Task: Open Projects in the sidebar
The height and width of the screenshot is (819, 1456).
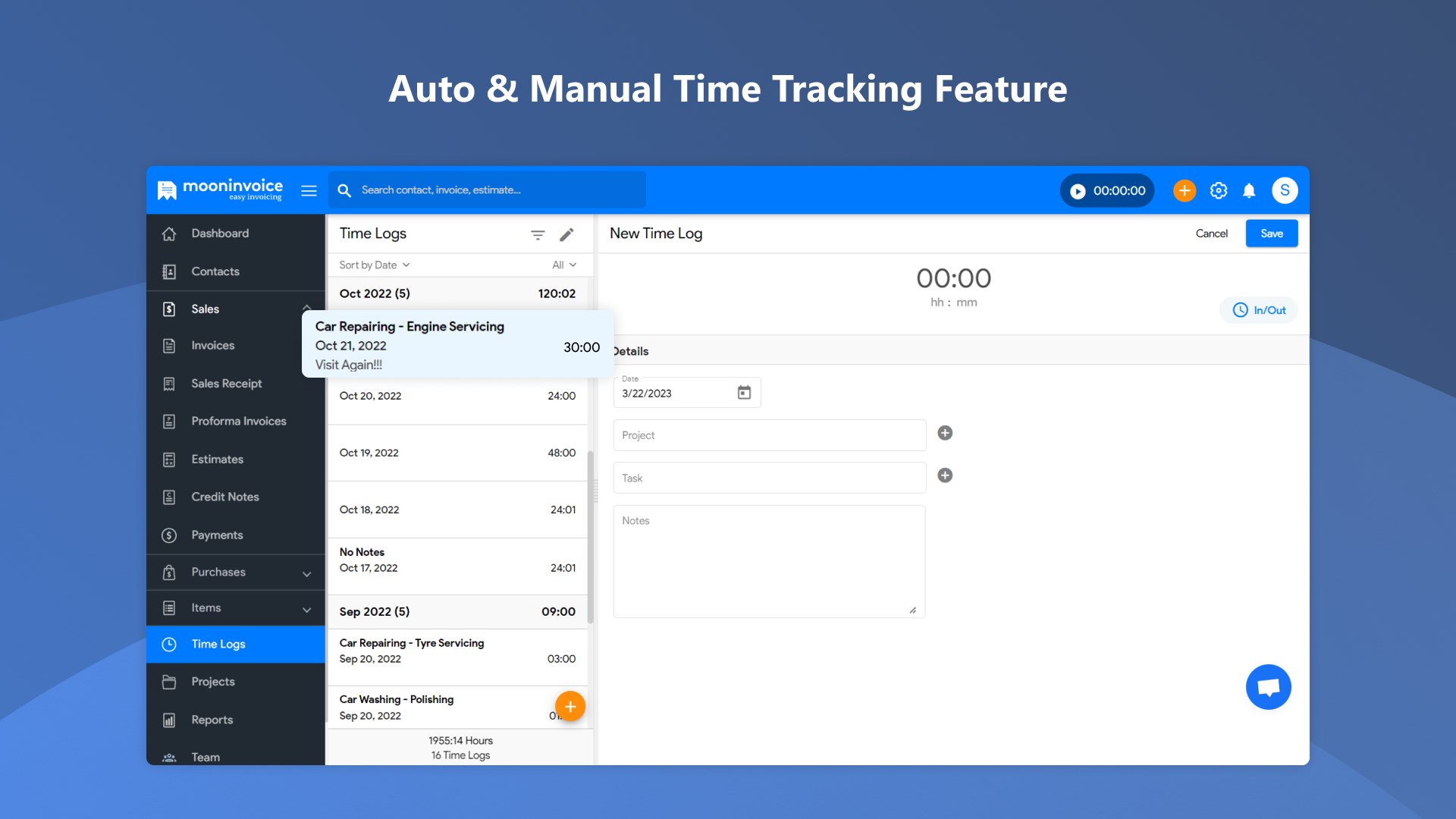Action: [213, 682]
